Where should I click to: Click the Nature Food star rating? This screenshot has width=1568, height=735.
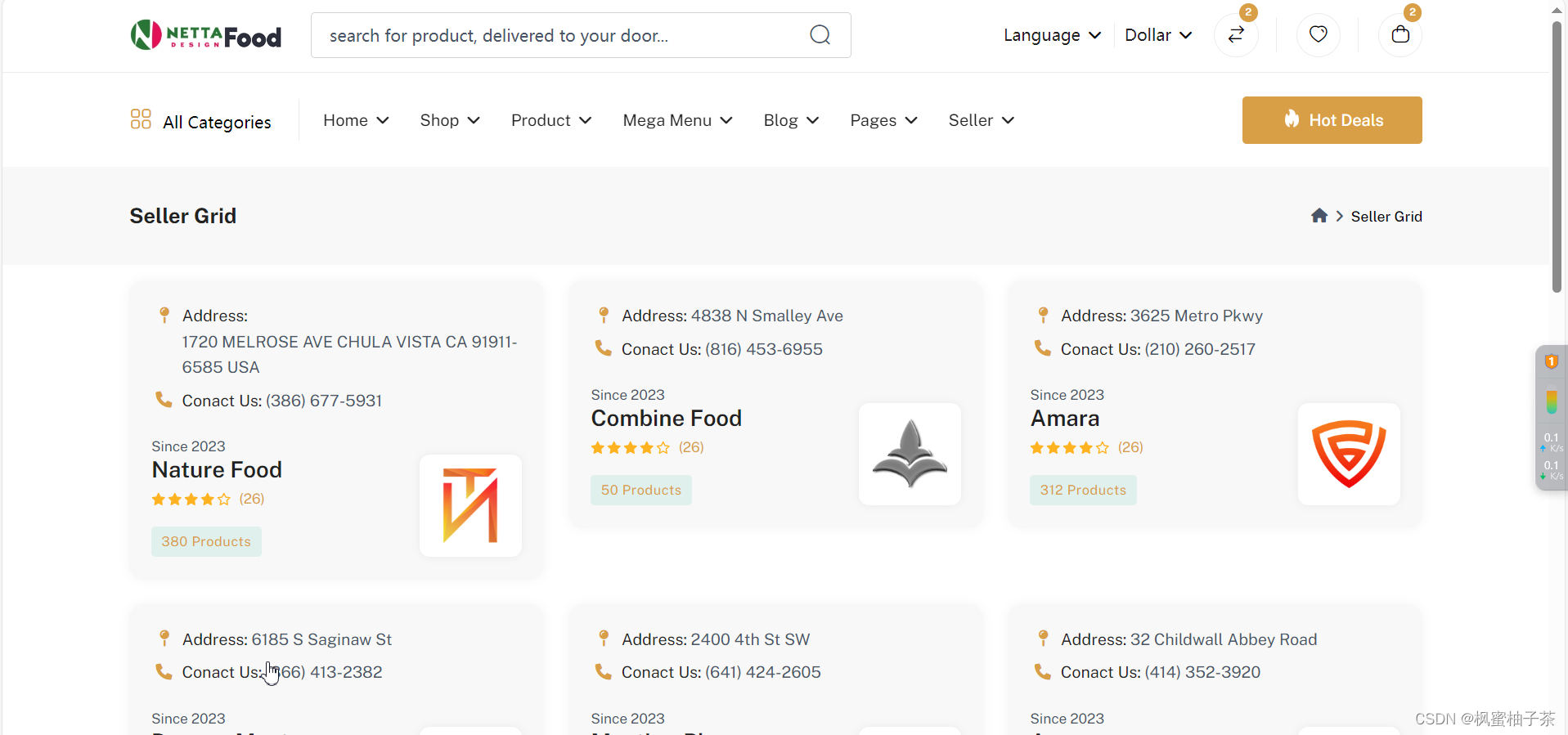pos(191,499)
